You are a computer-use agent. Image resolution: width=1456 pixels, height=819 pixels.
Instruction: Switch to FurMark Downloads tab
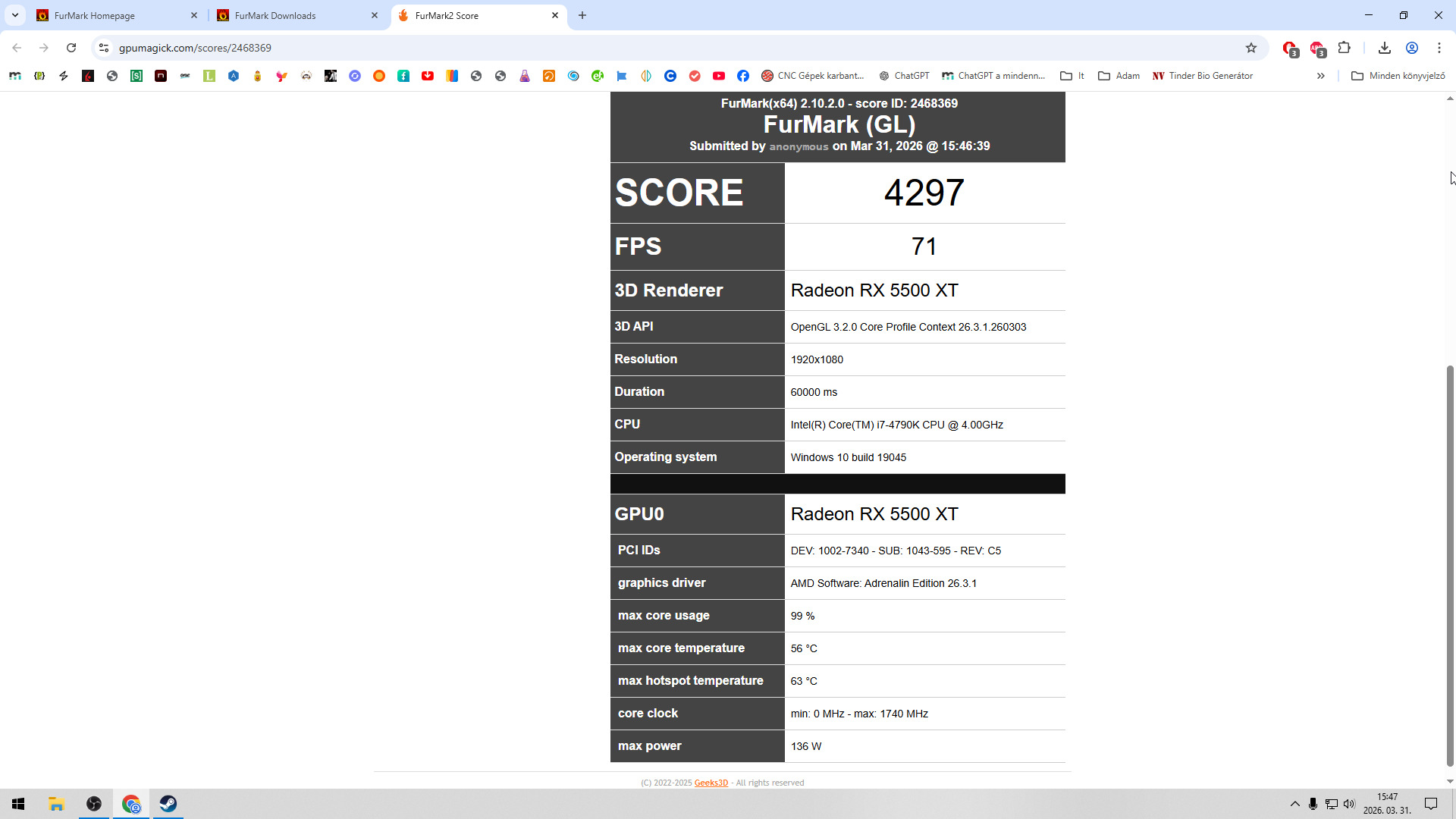[297, 15]
